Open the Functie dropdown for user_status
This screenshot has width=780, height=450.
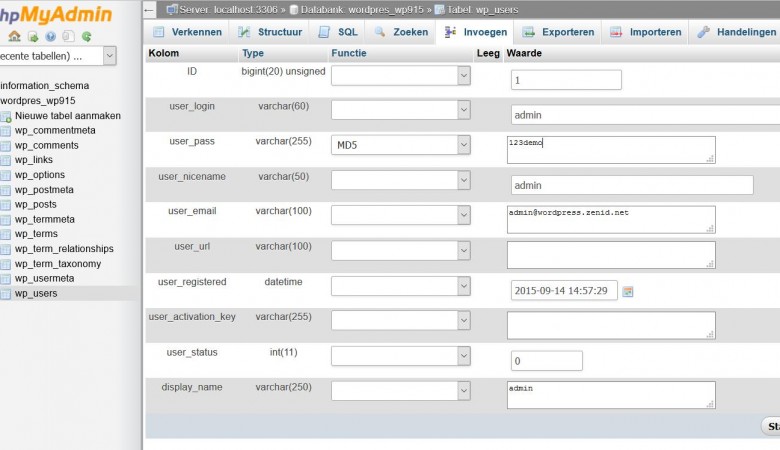(x=401, y=356)
